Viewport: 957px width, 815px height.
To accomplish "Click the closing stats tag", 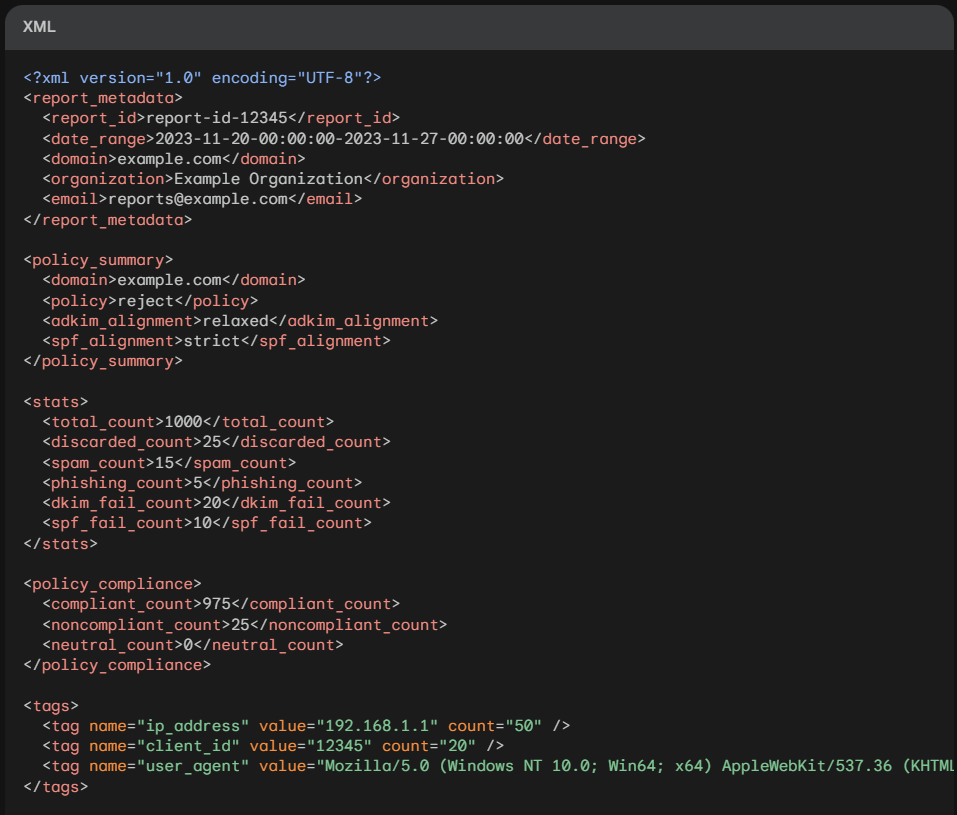I will (x=60, y=544).
